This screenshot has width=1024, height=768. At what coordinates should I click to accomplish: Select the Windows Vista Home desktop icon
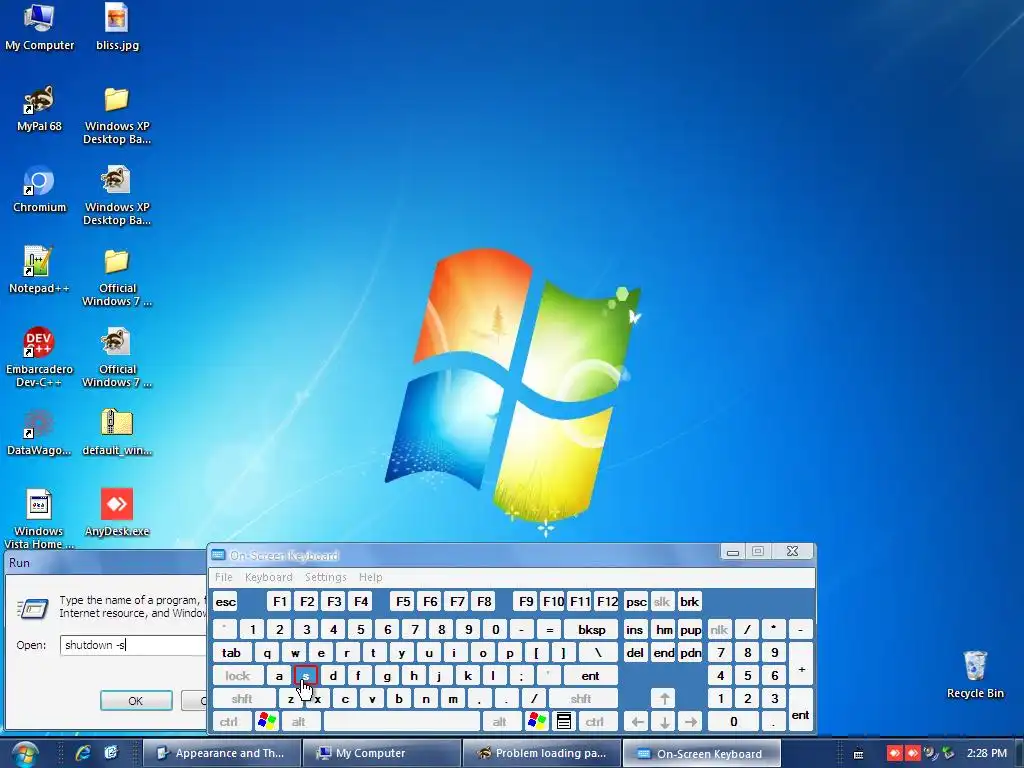tap(39, 519)
